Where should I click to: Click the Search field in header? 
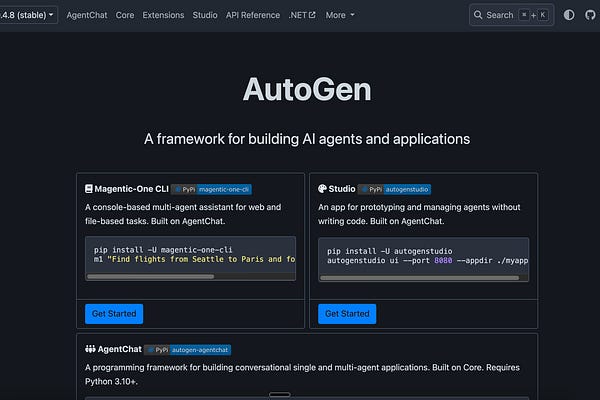[512, 15]
